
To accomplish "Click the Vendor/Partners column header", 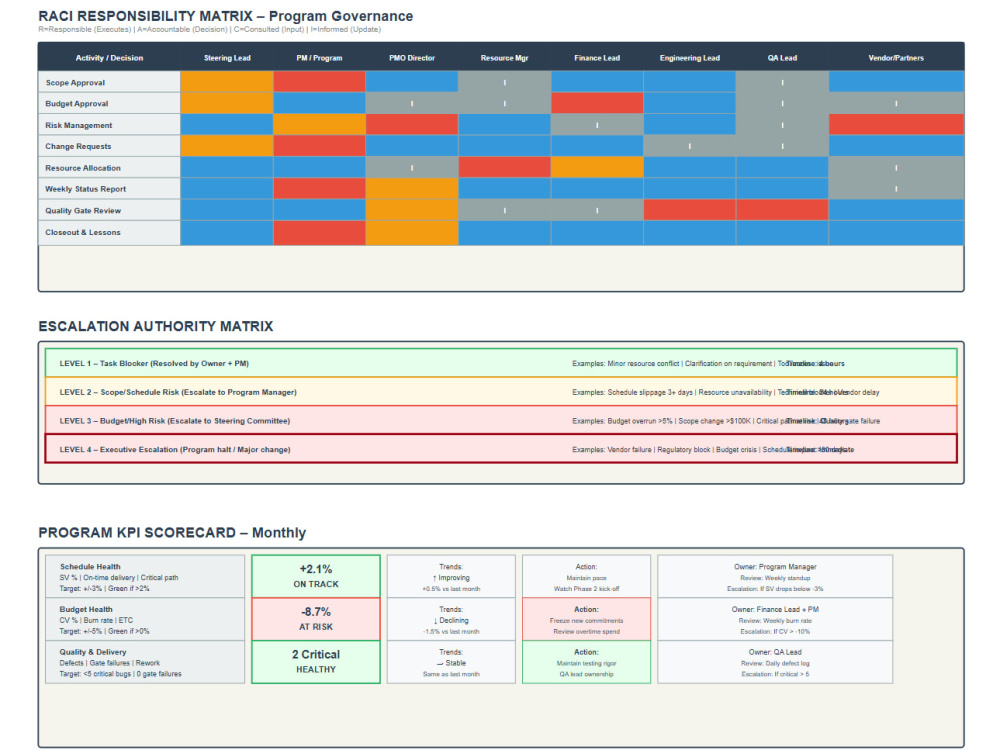I will [x=896, y=57].
